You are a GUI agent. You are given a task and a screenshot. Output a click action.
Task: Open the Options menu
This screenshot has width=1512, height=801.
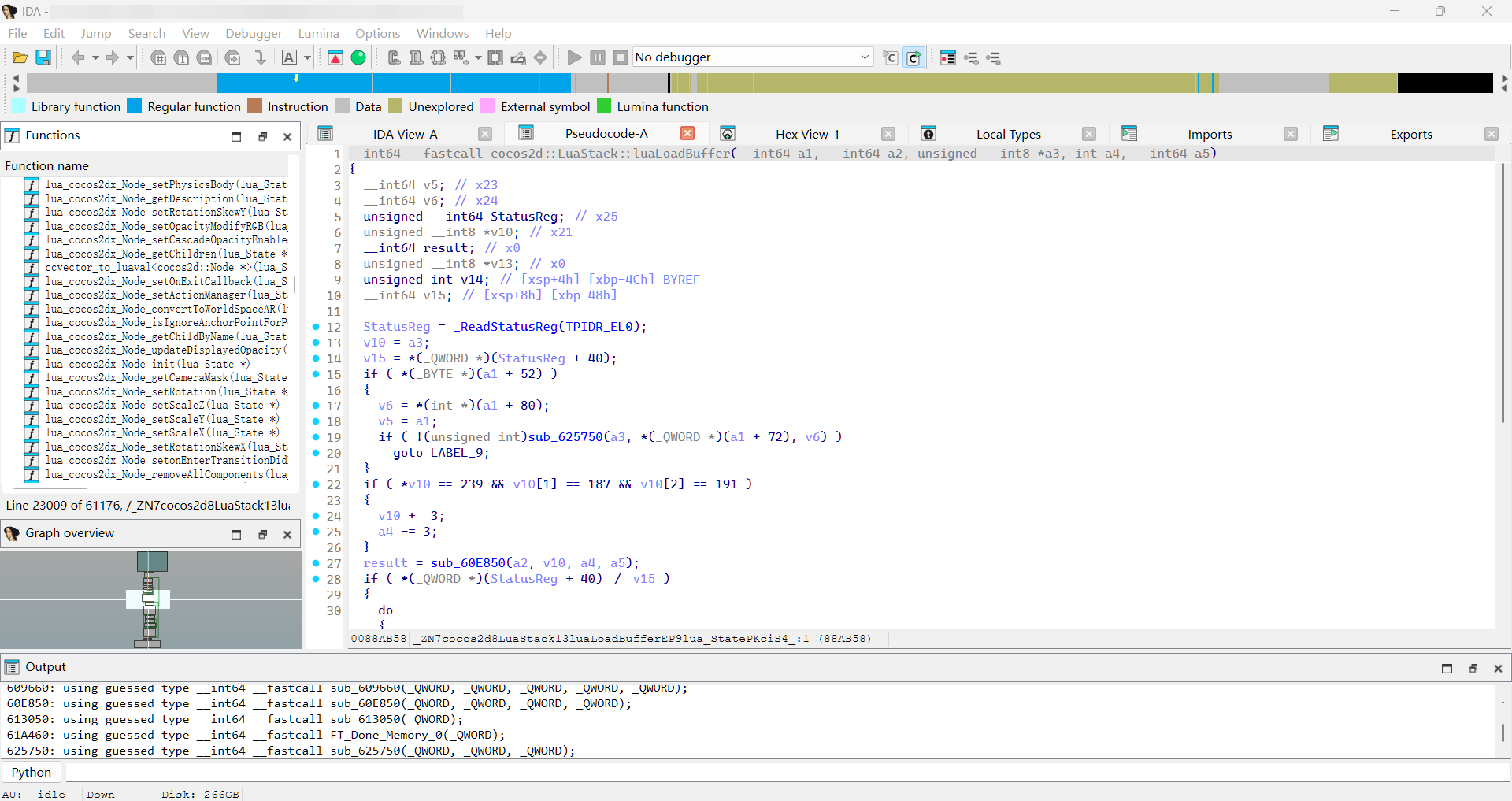coord(377,33)
